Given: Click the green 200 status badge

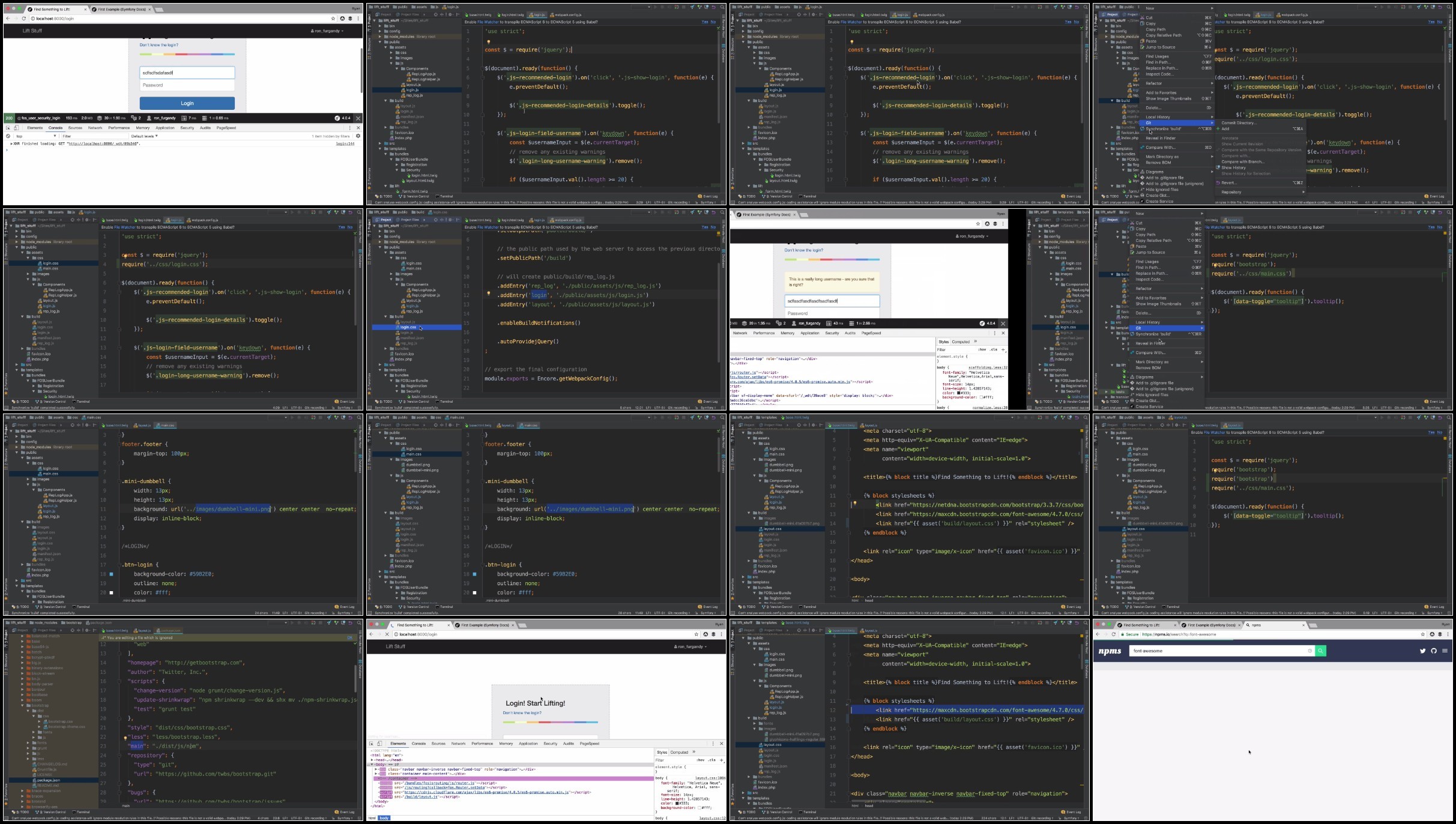Looking at the screenshot, I should point(9,118).
